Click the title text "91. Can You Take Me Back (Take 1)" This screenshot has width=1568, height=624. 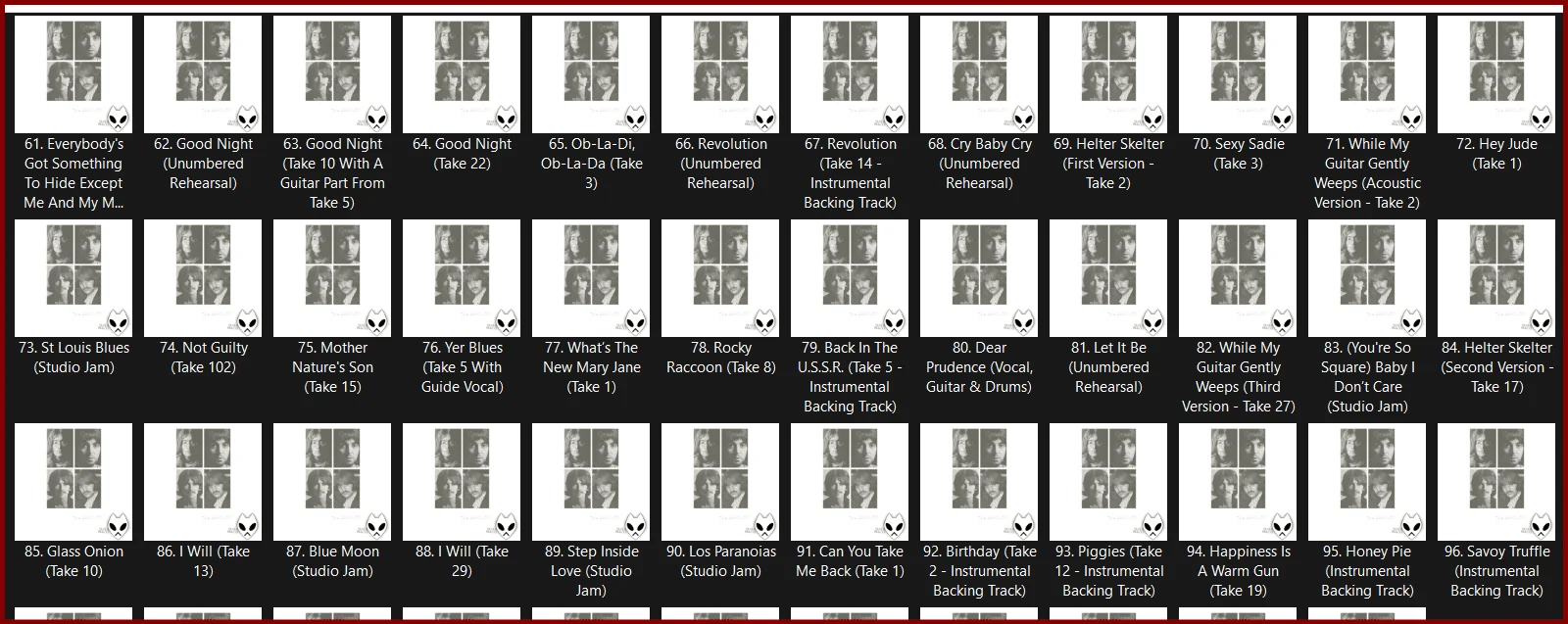click(x=850, y=561)
